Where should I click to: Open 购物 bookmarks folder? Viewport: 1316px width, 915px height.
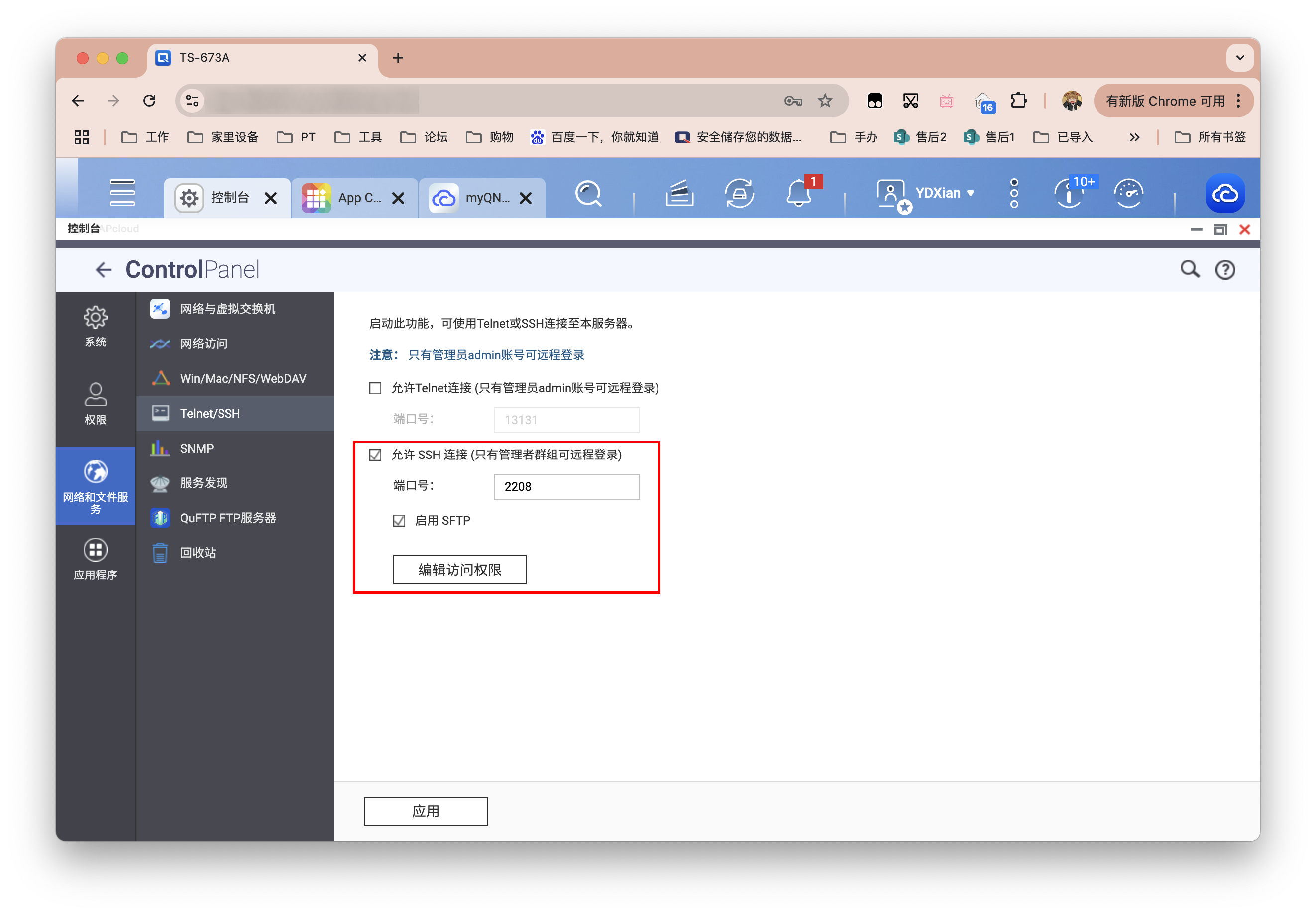[489, 137]
